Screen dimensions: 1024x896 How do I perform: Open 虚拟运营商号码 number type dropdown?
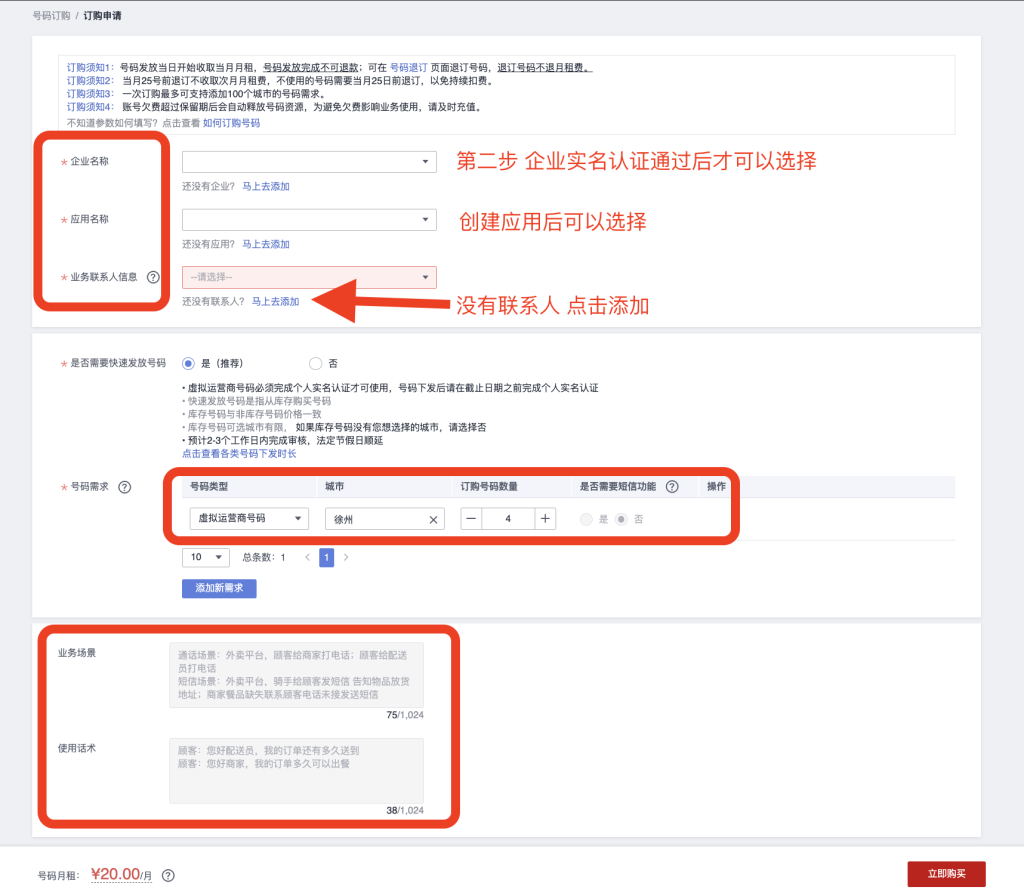pos(249,518)
